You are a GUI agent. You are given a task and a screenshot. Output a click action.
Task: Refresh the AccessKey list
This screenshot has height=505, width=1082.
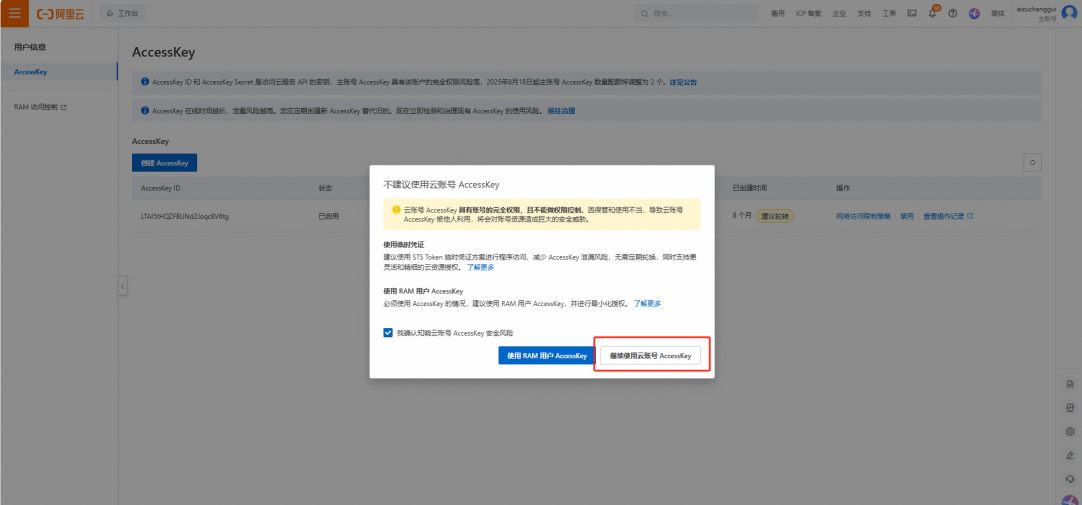tap(1032, 163)
